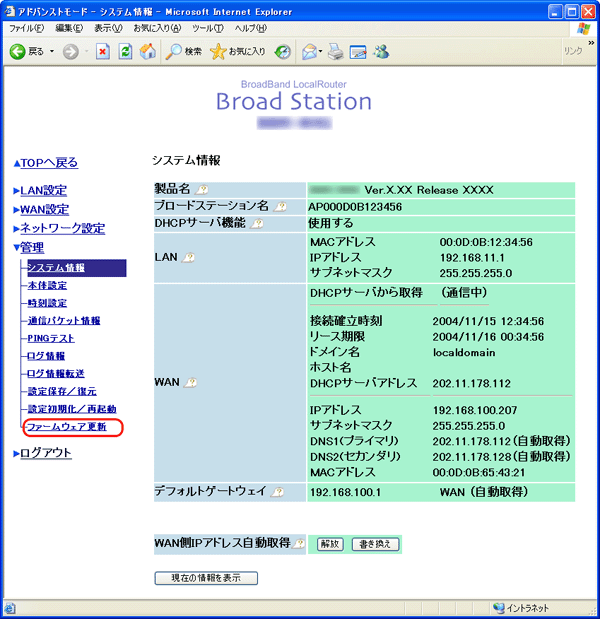This screenshot has width=600, height=619.
Task: Click help icon beside 製品名
Action: tap(202, 190)
